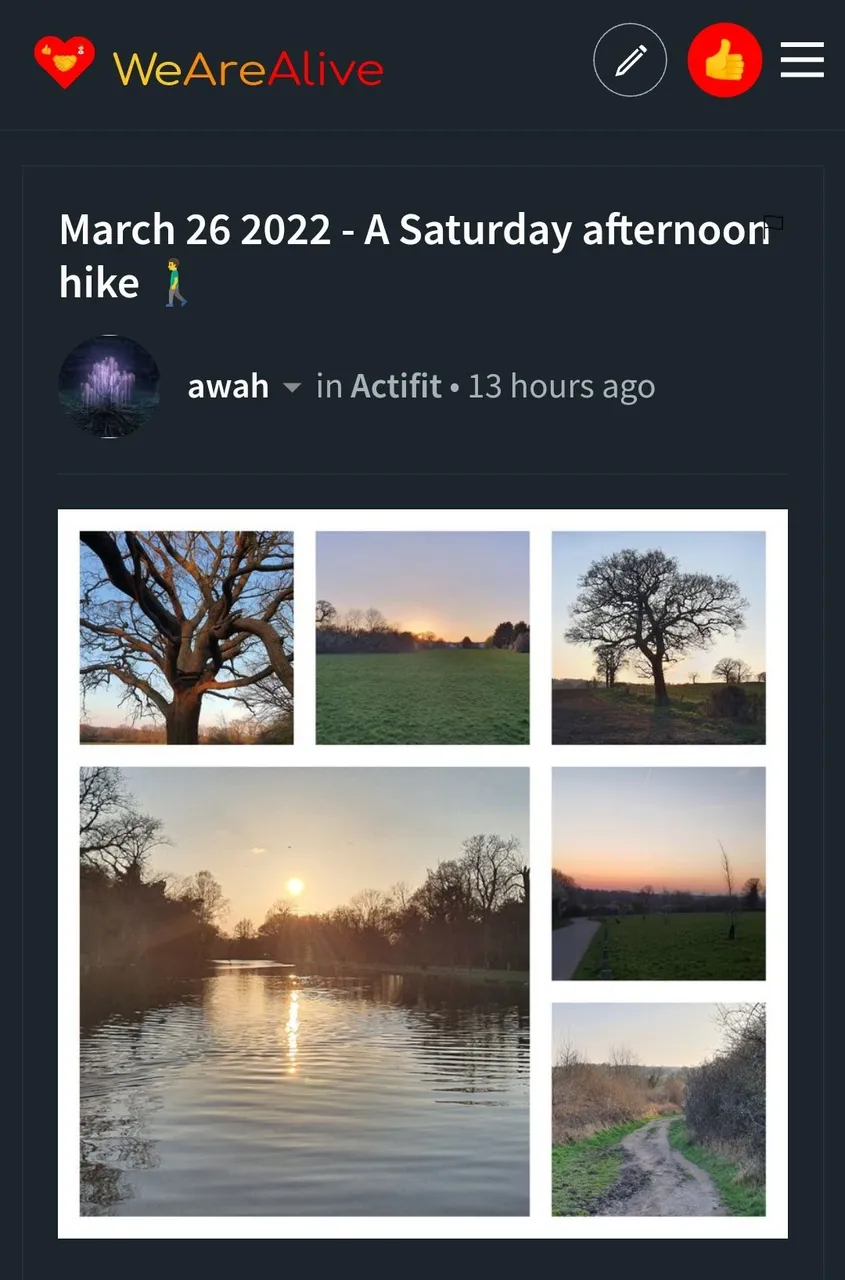Click the red thumbs-up icon

725,61
